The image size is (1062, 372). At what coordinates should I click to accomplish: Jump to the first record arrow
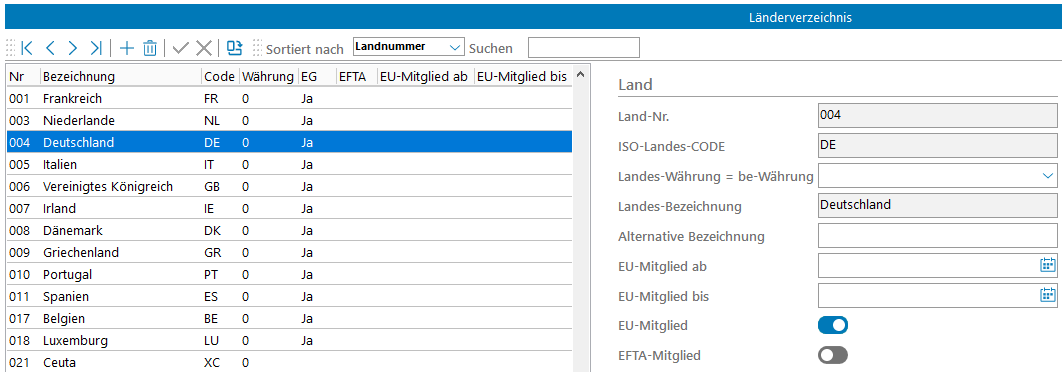click(27, 48)
